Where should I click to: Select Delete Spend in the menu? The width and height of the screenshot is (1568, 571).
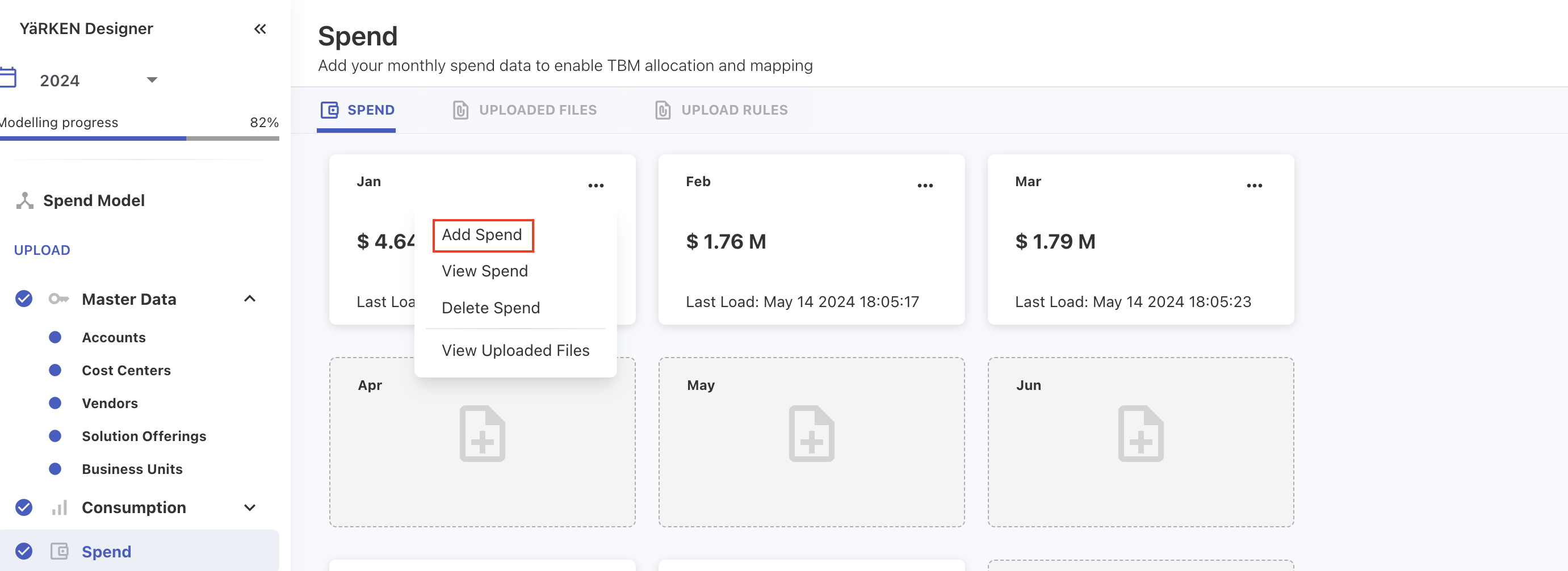click(490, 308)
